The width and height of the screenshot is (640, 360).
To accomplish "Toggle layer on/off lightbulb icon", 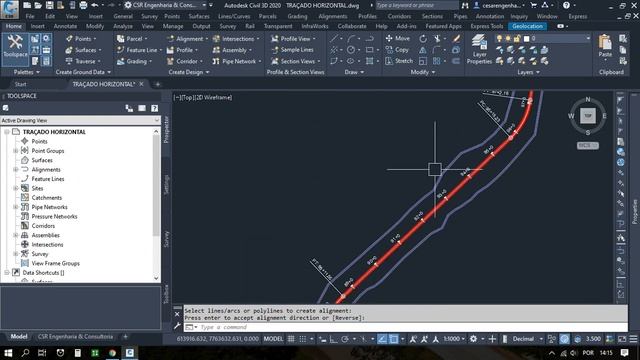I will click(499, 38).
